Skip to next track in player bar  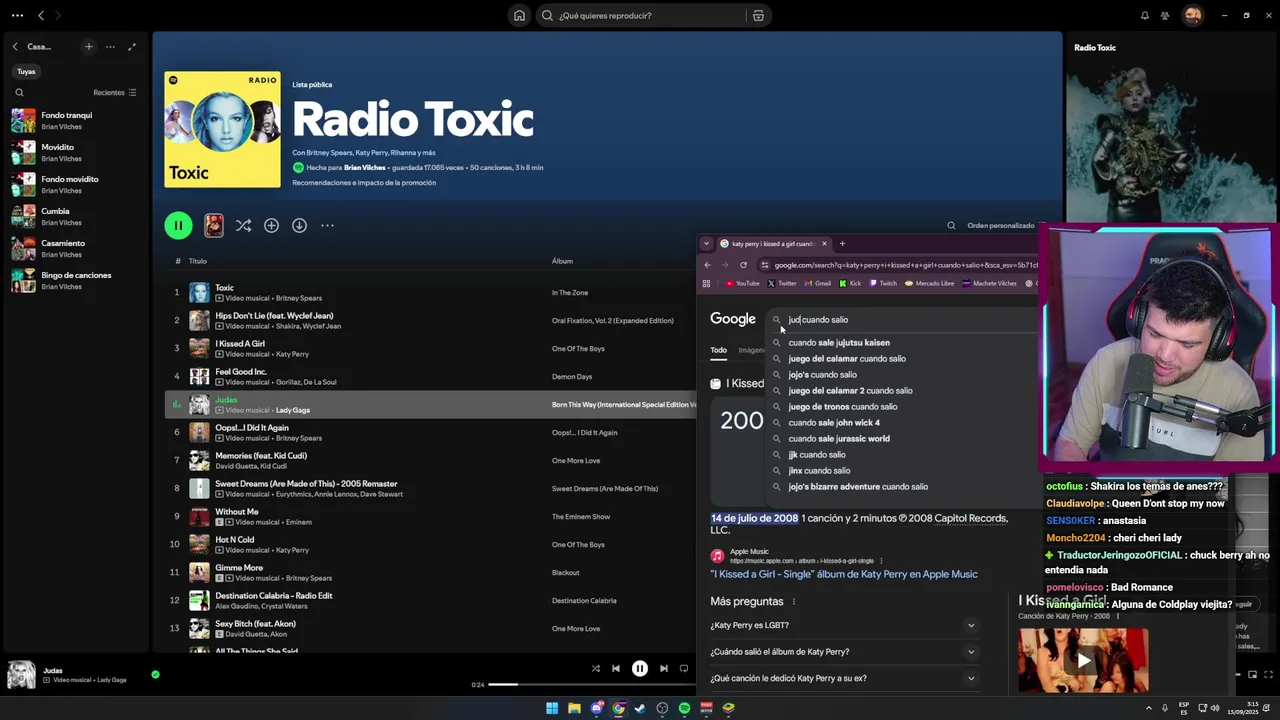coord(663,668)
